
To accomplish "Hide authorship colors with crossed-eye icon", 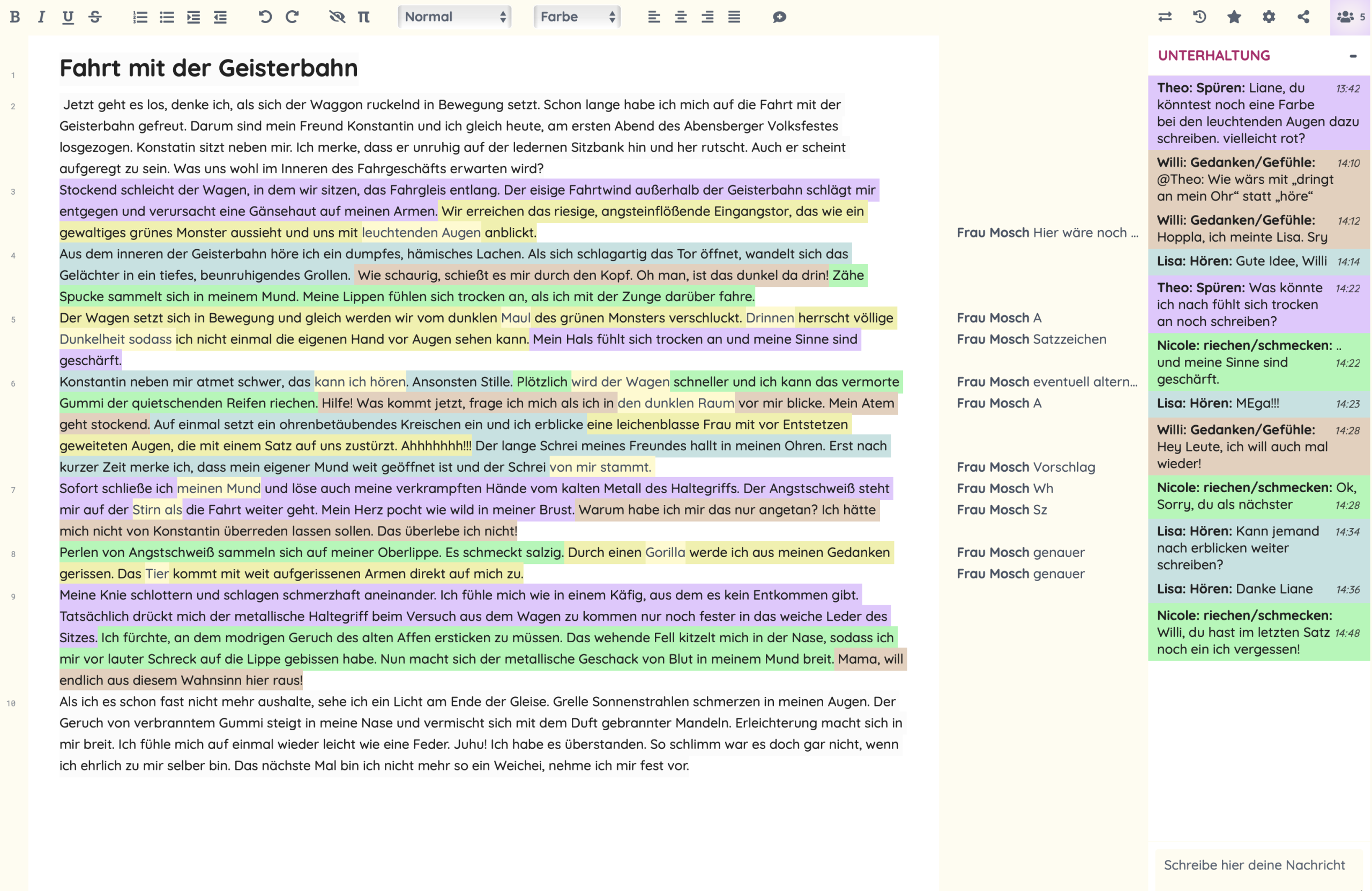I will pyautogui.click(x=337, y=17).
